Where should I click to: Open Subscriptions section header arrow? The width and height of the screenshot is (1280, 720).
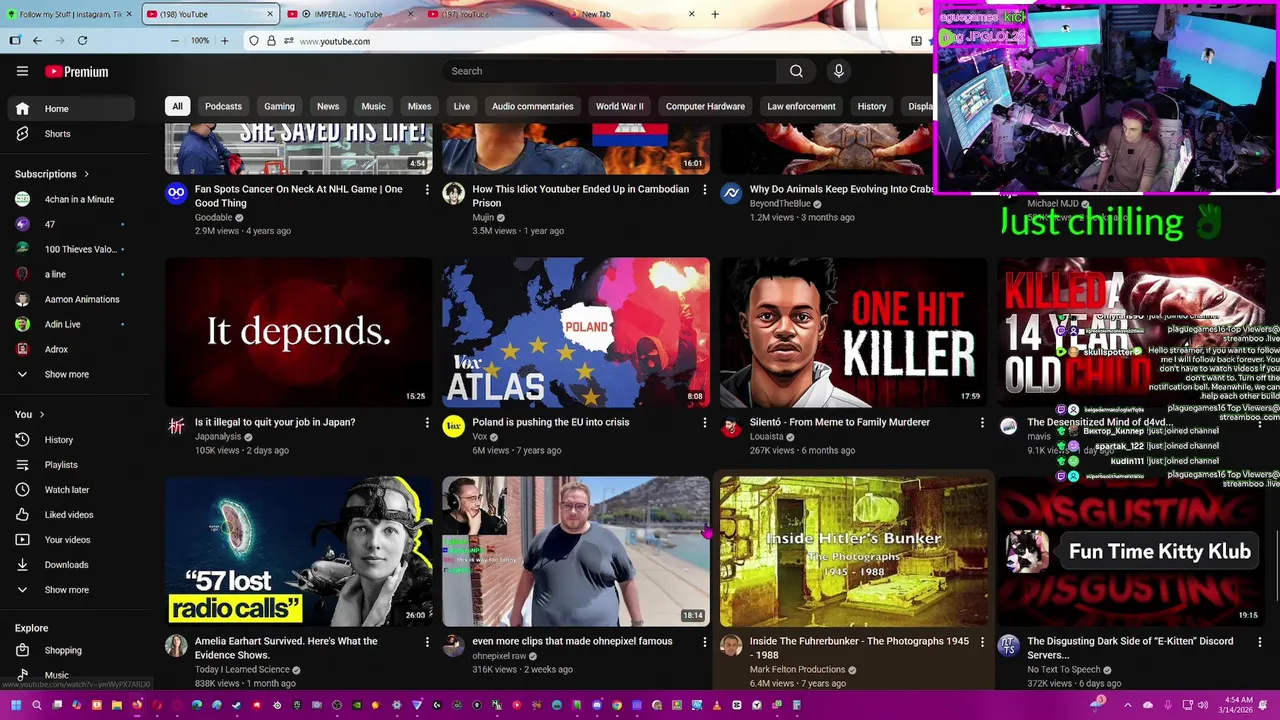point(86,174)
